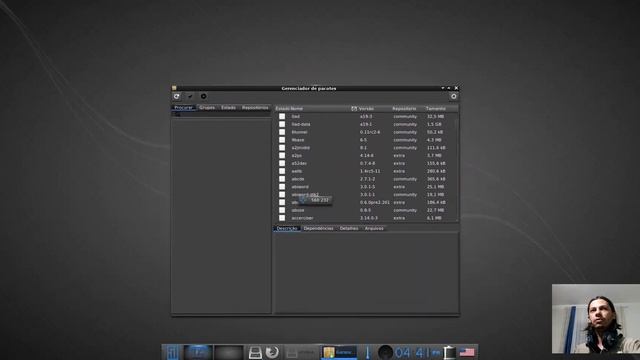The width and height of the screenshot is (640, 360).
Task: Click the 32.5 MB size cell
Action: pos(435,117)
